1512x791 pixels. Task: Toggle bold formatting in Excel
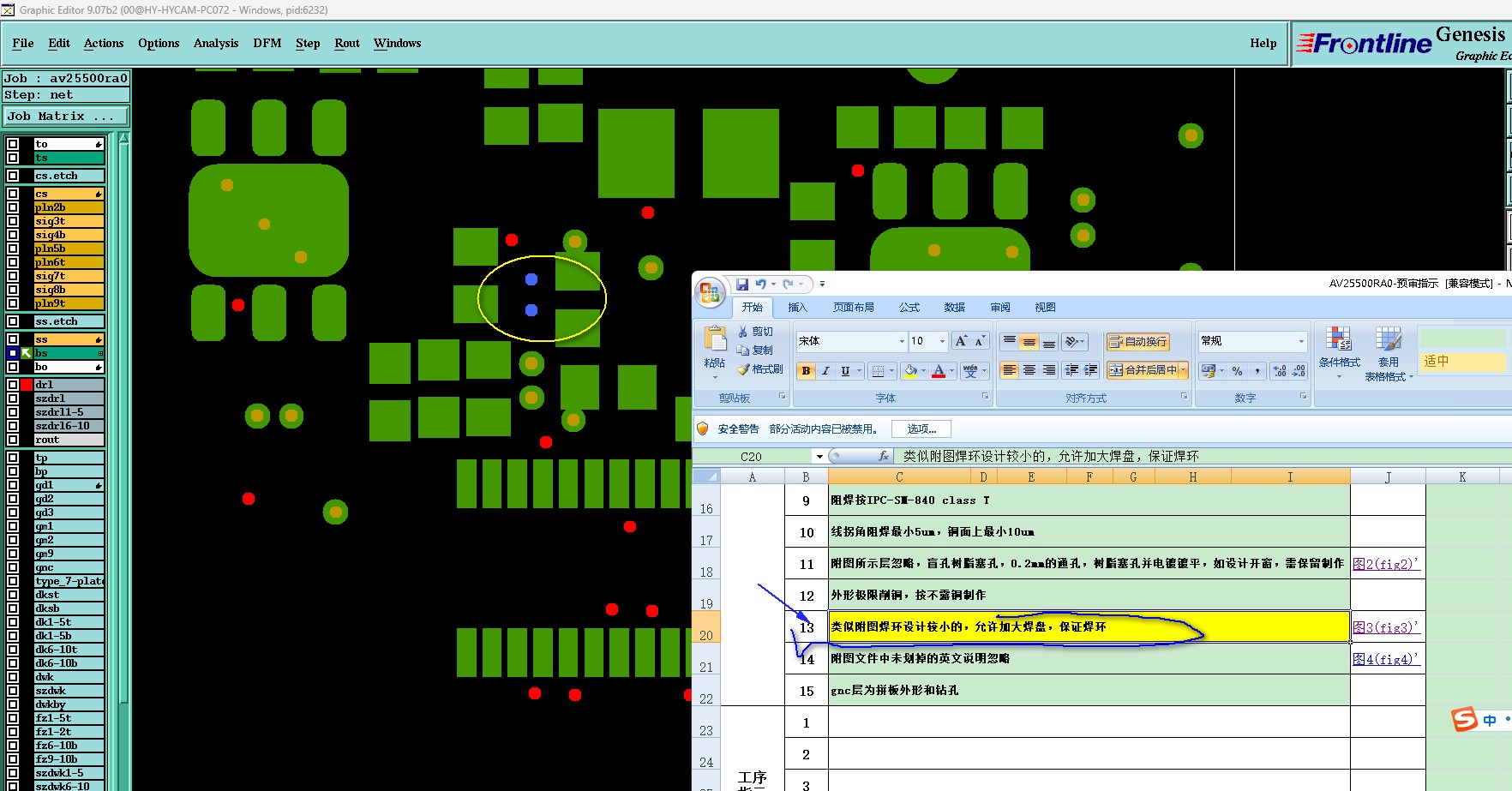click(806, 371)
